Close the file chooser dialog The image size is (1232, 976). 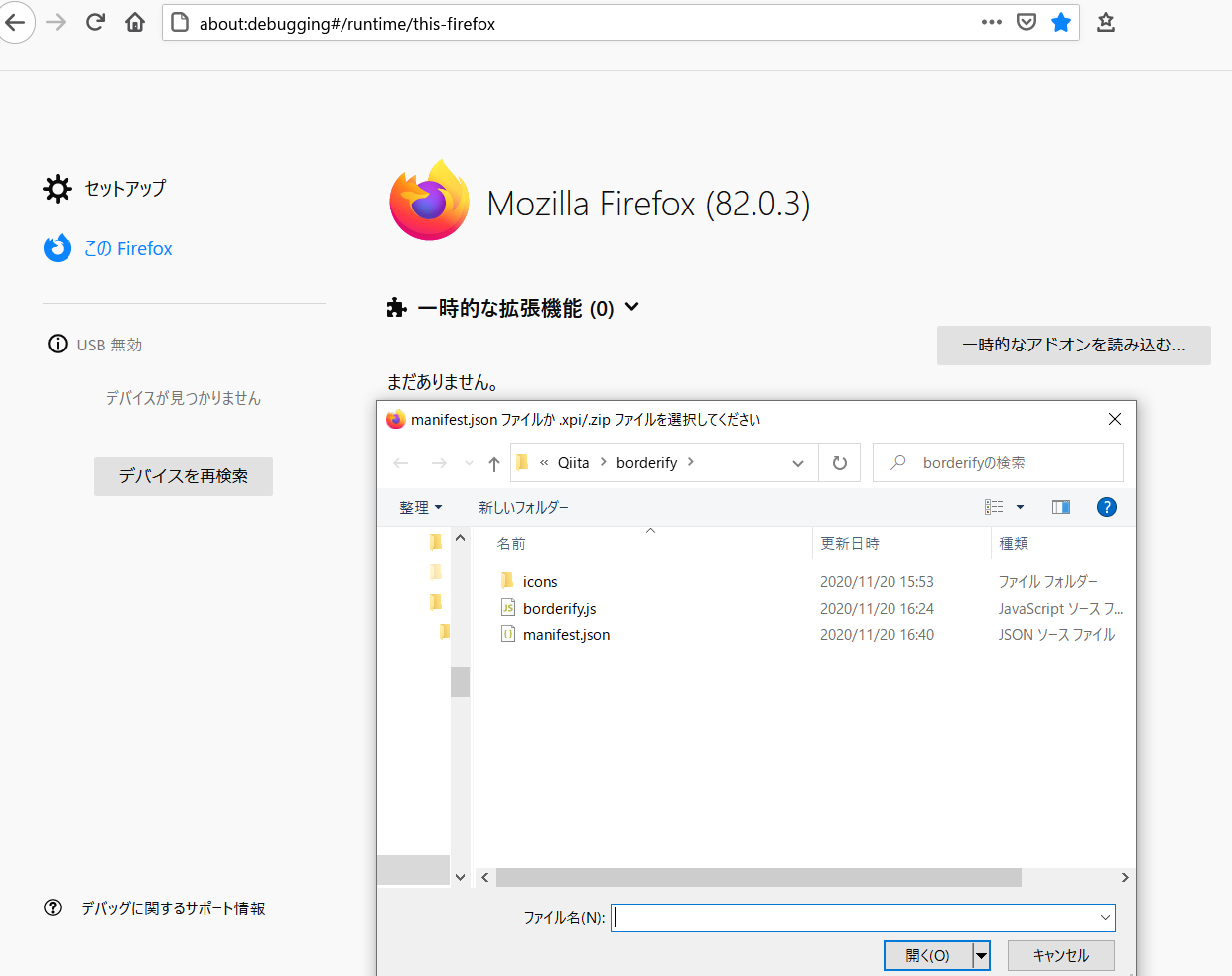[1115, 419]
